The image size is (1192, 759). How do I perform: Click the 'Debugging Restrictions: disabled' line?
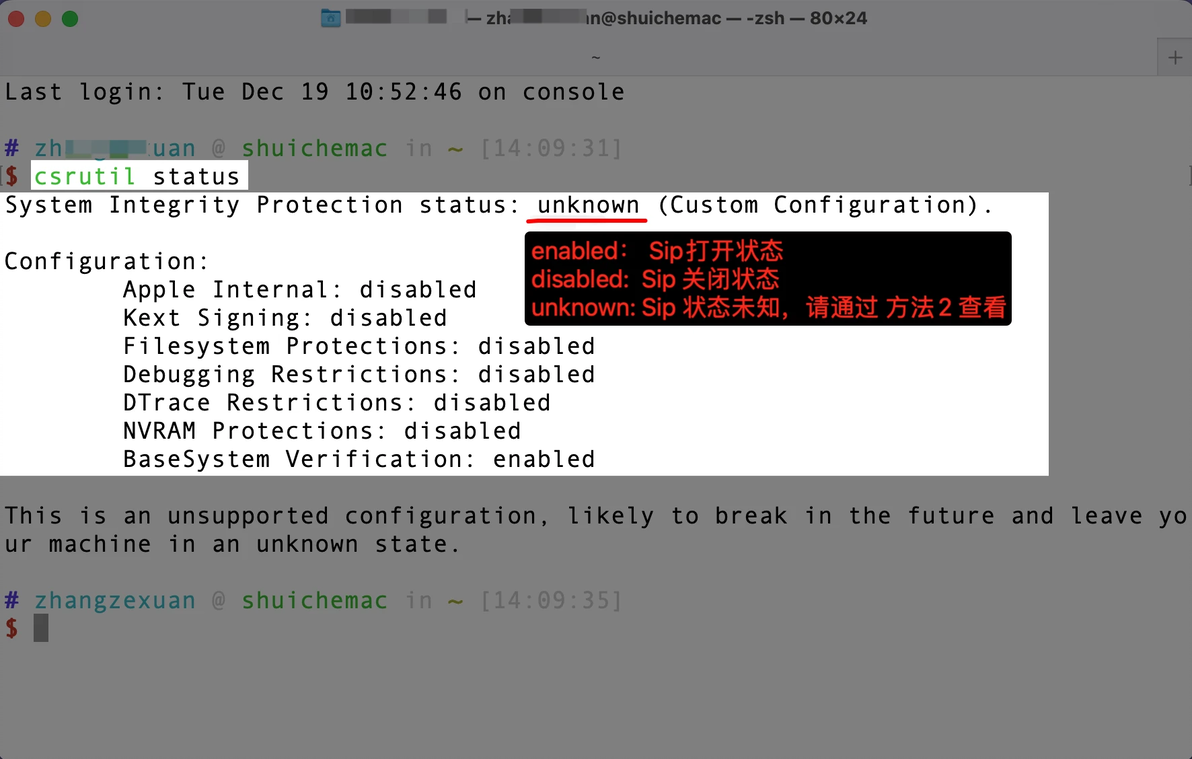(358, 375)
